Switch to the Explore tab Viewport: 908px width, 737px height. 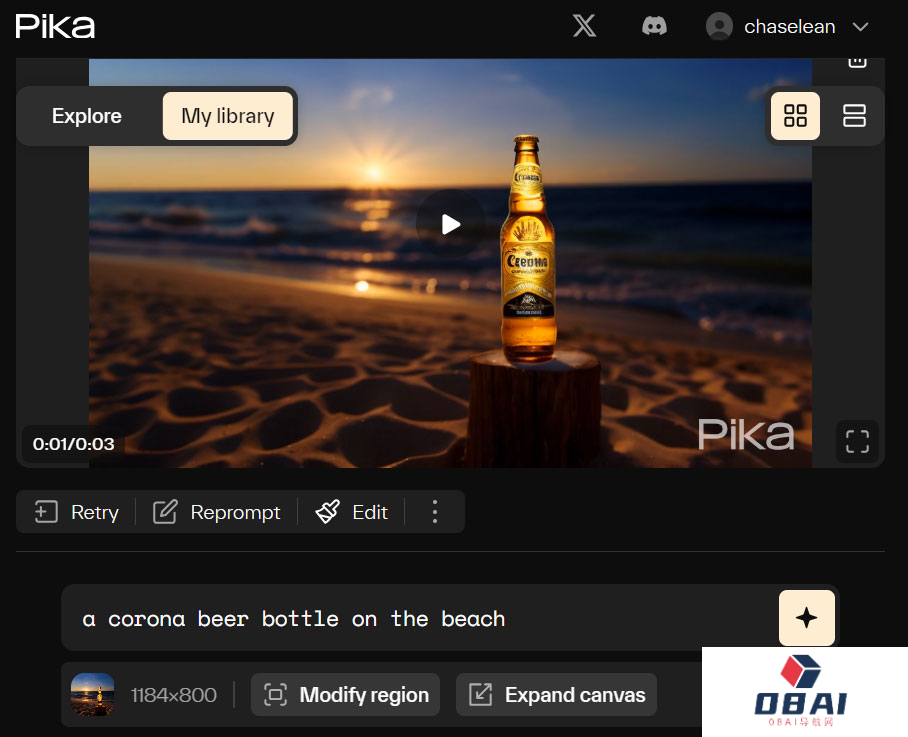tap(87, 116)
